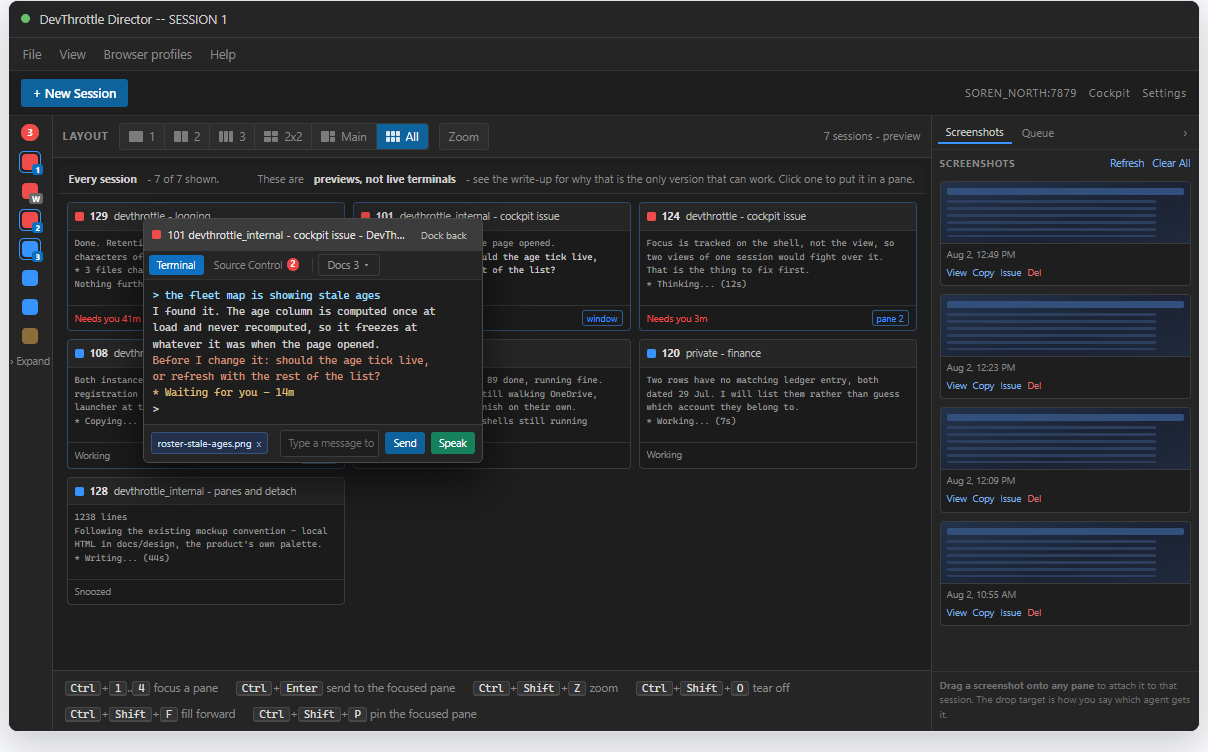
Task: Open the red alert badge showing 3
Action: 30,132
